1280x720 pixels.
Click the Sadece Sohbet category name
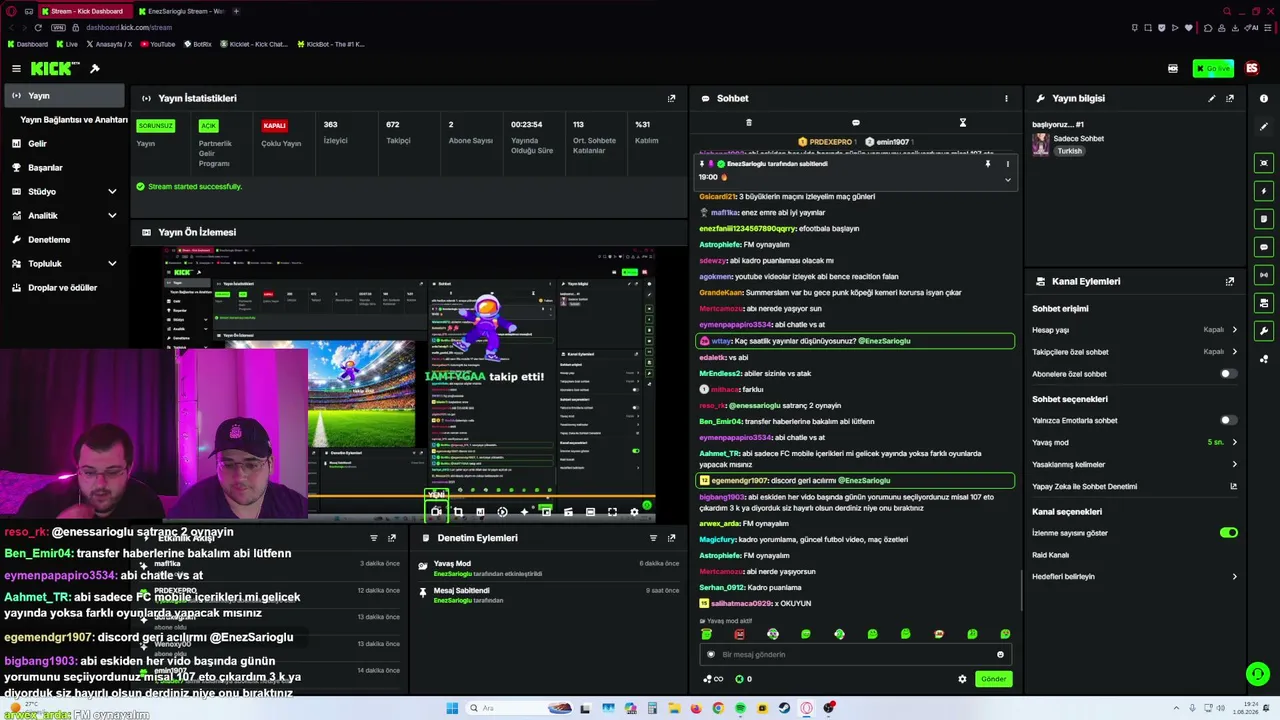(x=1079, y=139)
